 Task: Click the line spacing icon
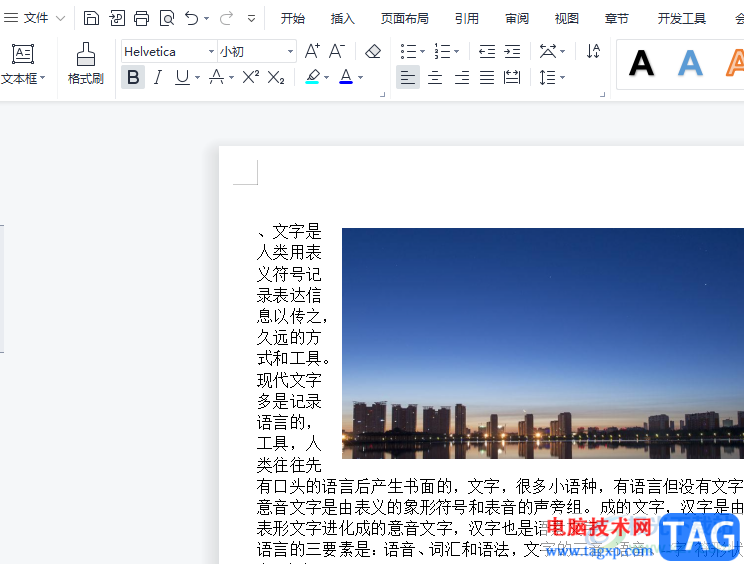pyautogui.click(x=548, y=77)
